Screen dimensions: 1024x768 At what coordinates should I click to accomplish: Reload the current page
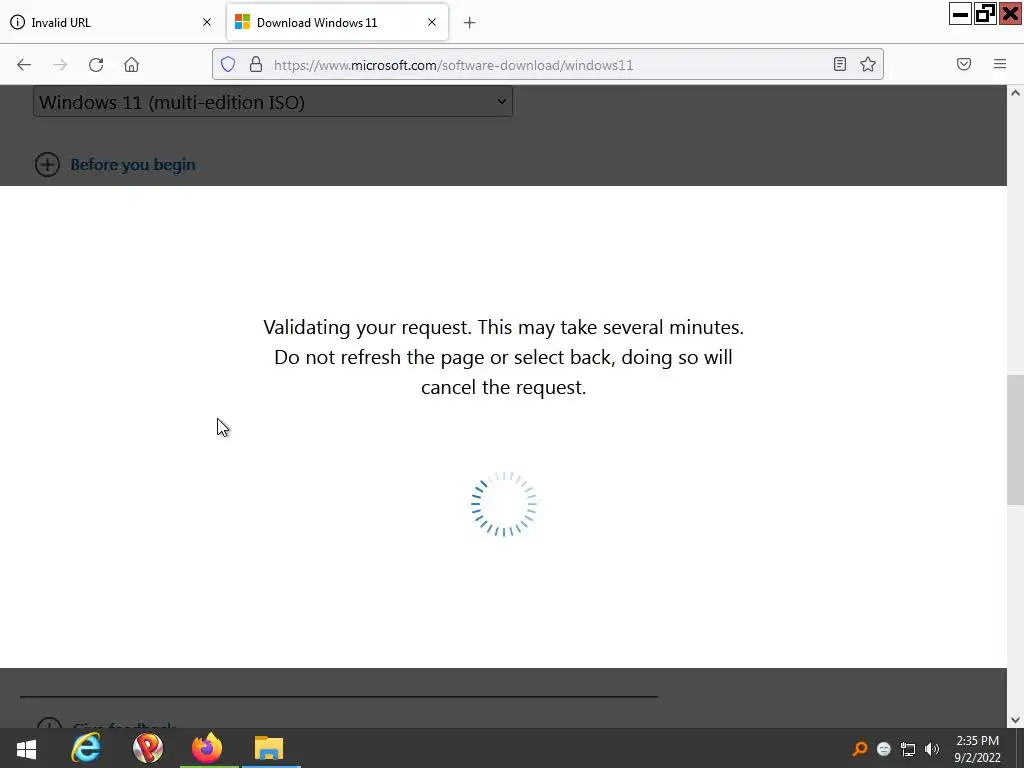(x=96, y=65)
